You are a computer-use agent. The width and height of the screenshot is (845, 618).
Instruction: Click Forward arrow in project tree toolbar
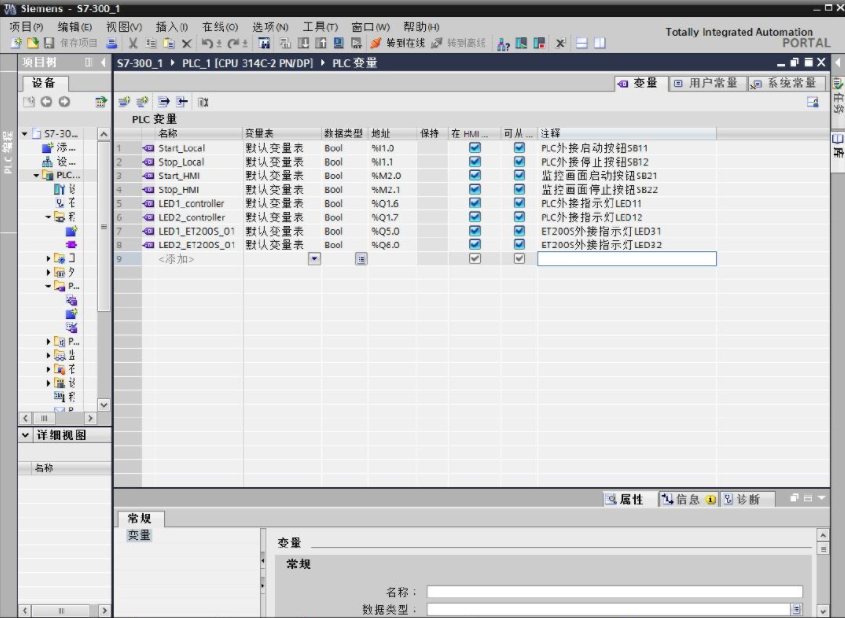64,101
